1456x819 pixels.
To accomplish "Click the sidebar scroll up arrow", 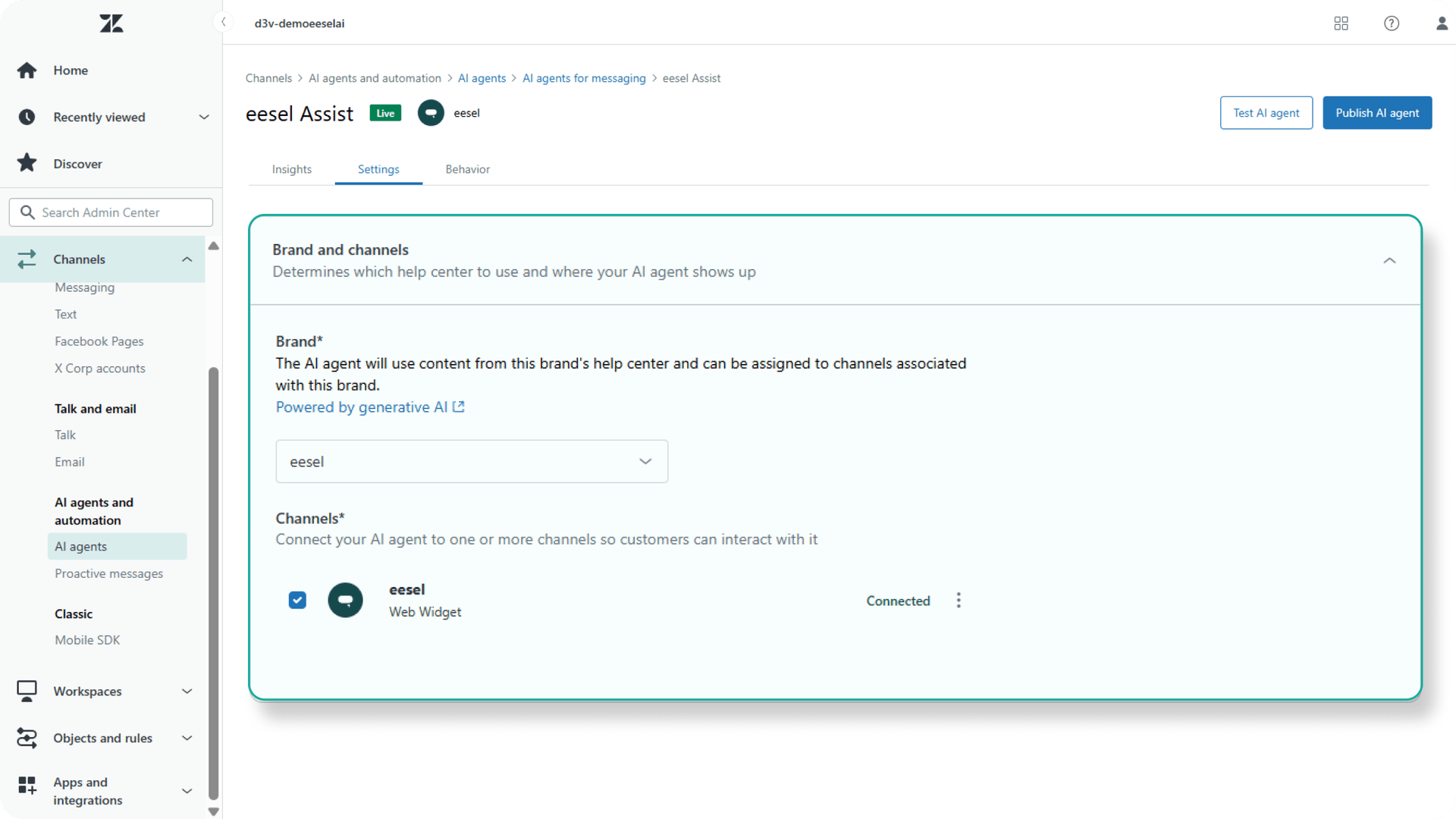I will click(213, 246).
